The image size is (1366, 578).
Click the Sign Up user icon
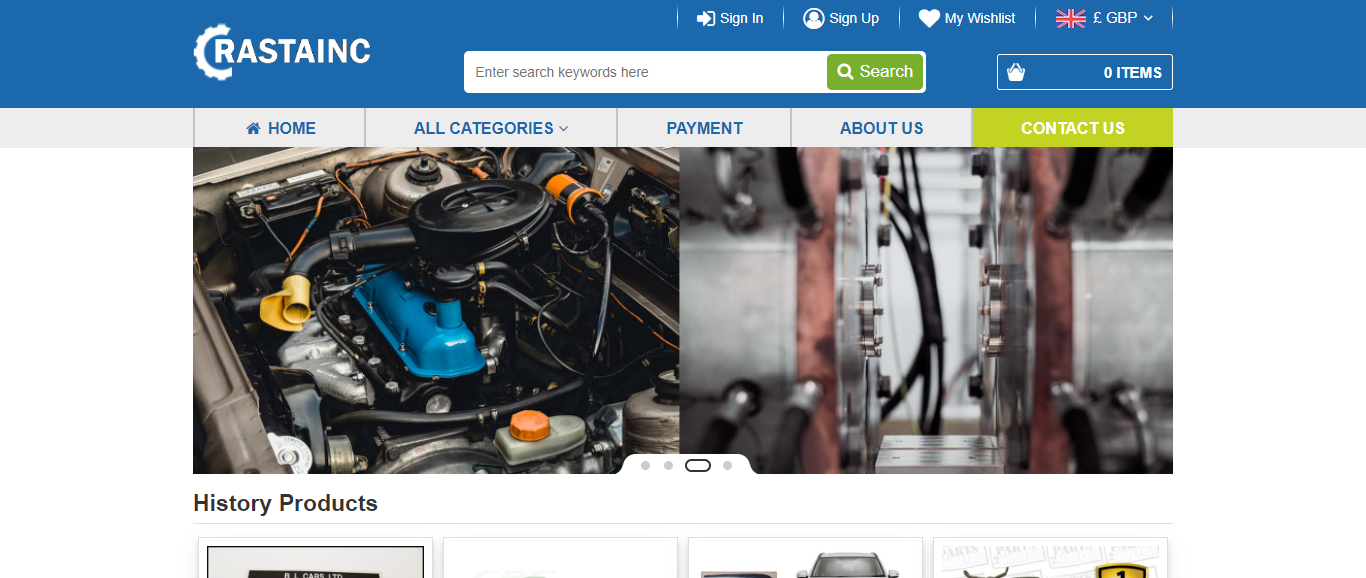(x=813, y=18)
